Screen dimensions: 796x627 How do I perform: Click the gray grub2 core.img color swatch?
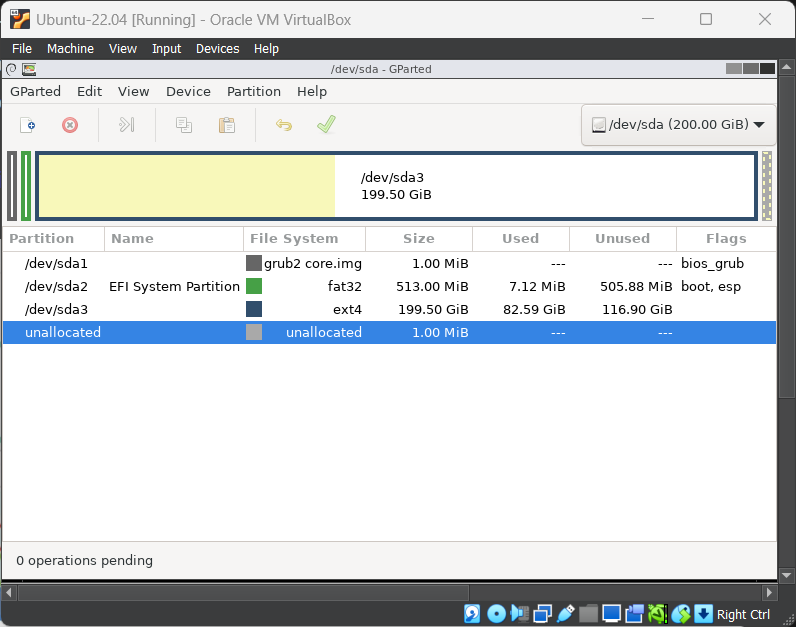point(254,263)
